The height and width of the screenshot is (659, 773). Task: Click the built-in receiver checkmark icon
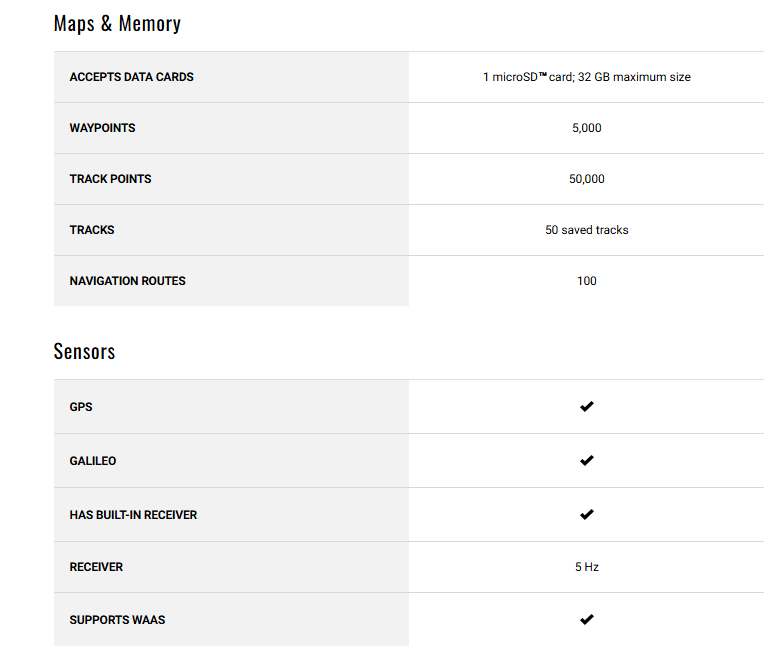pos(587,515)
